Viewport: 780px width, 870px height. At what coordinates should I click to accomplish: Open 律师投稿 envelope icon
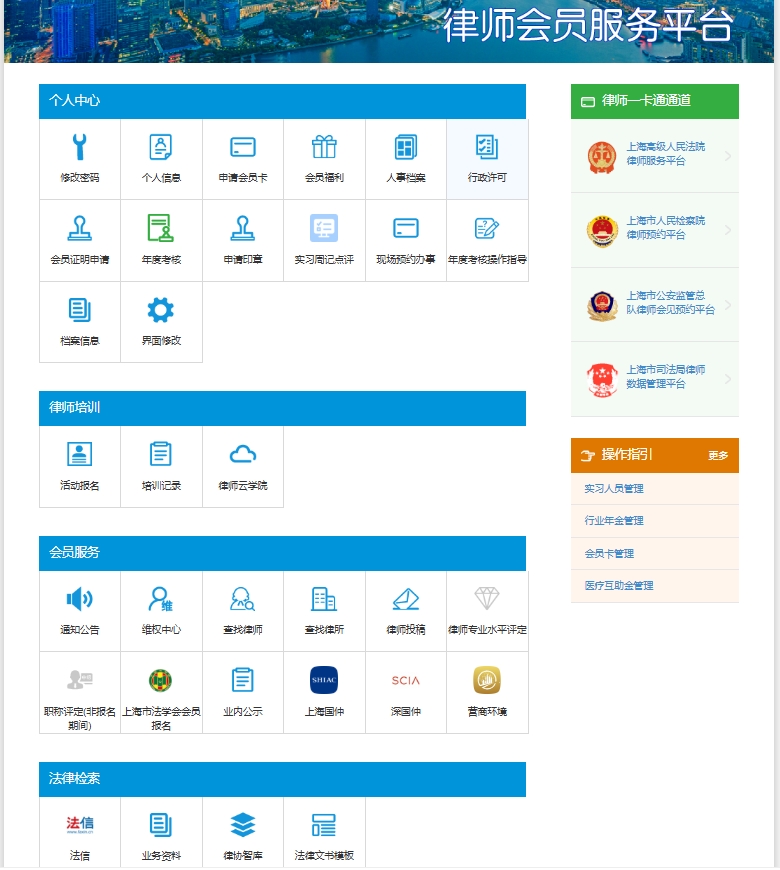tap(406, 599)
